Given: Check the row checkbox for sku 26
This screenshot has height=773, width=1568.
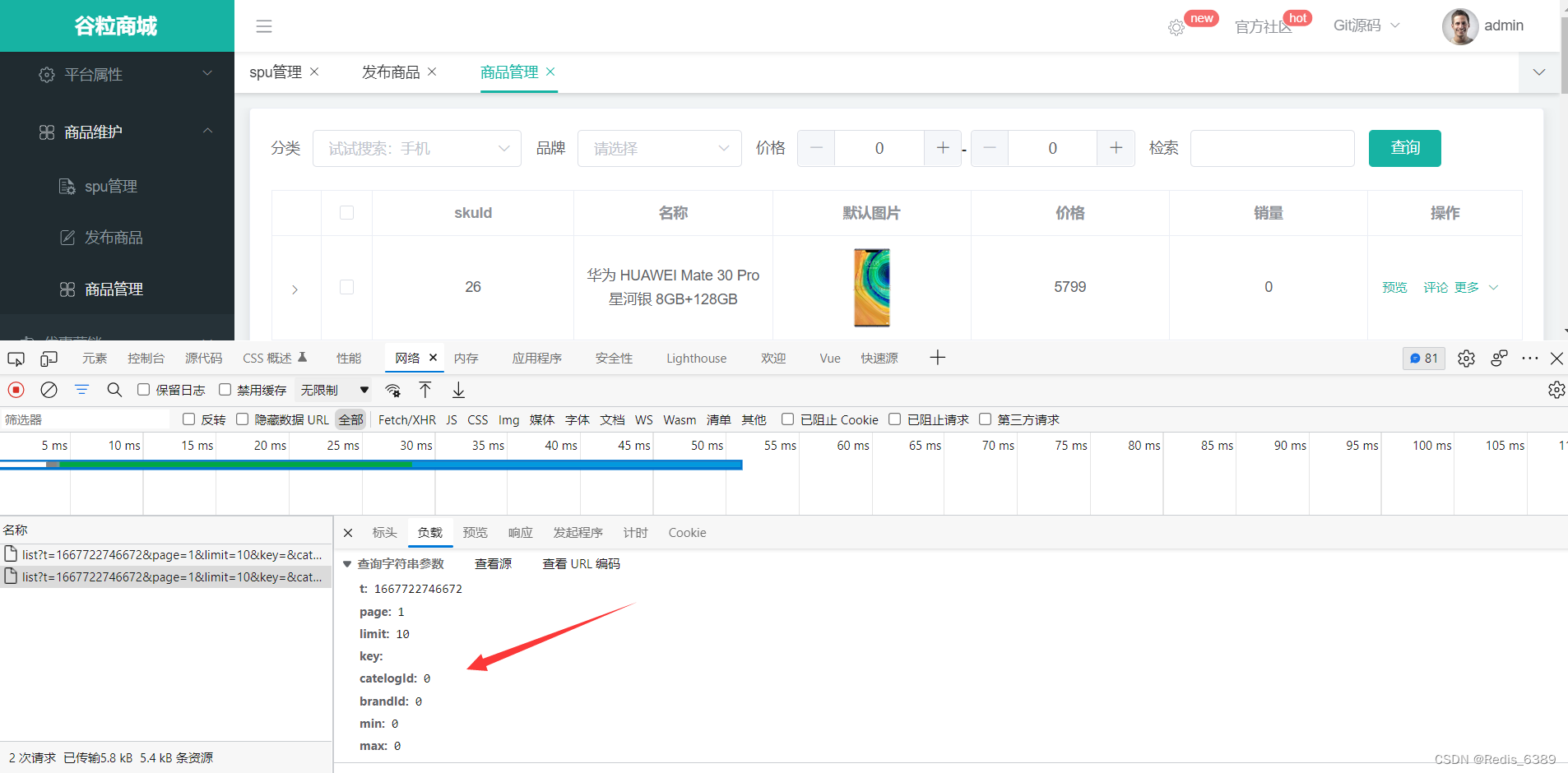Looking at the screenshot, I should [x=346, y=287].
